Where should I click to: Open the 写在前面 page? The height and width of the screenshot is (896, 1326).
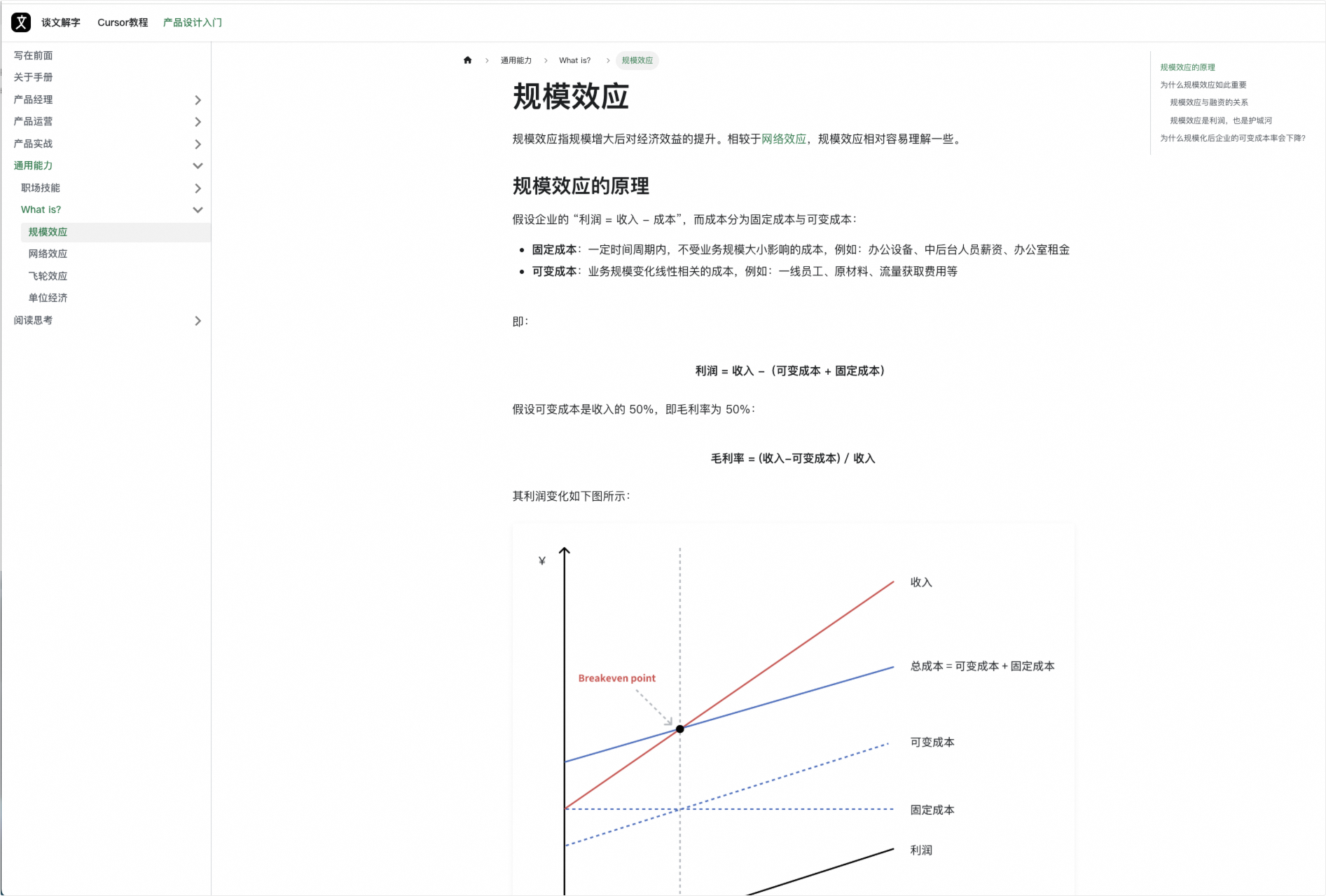tap(33, 55)
